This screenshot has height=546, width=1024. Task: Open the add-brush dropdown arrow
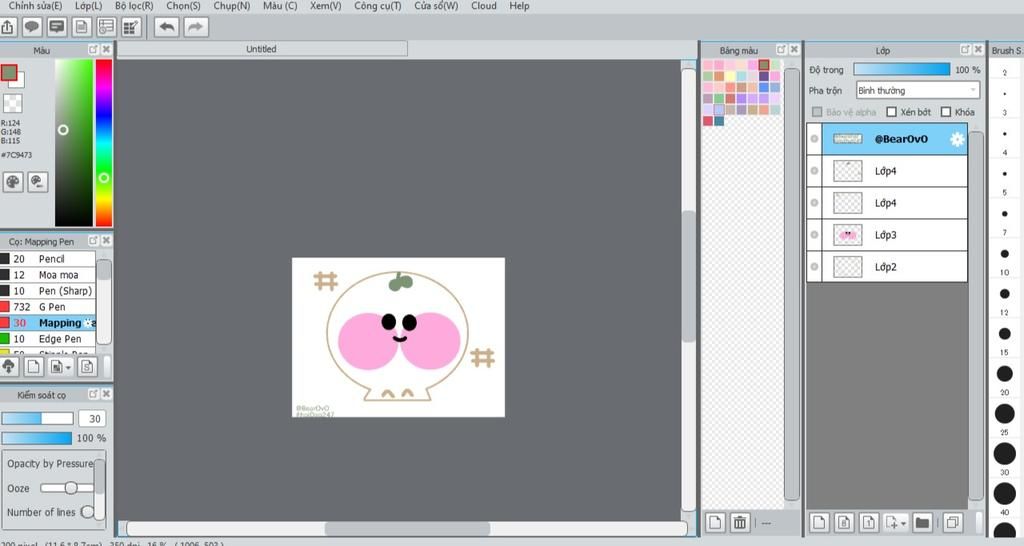[x=68, y=368]
